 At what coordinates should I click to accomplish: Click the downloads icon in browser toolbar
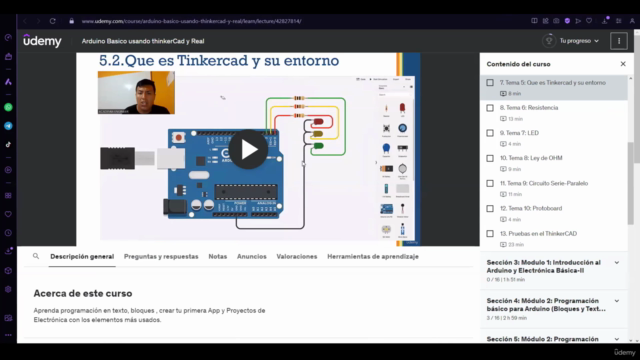click(605, 21)
